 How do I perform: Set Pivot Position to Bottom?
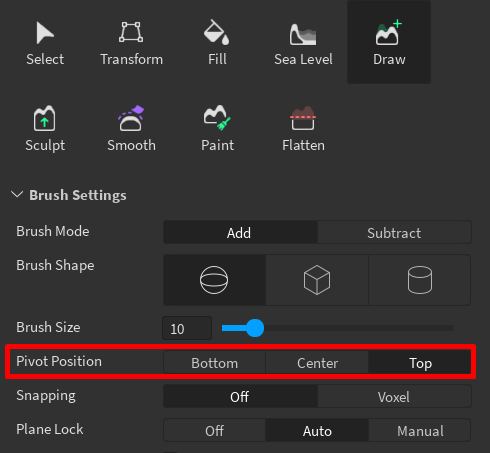coord(214,363)
